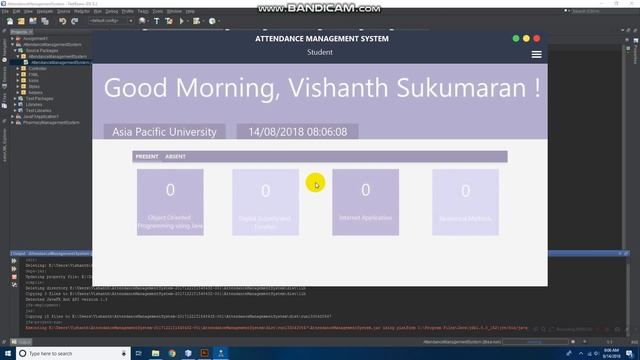Open Task View on the taskbar

point(138,353)
